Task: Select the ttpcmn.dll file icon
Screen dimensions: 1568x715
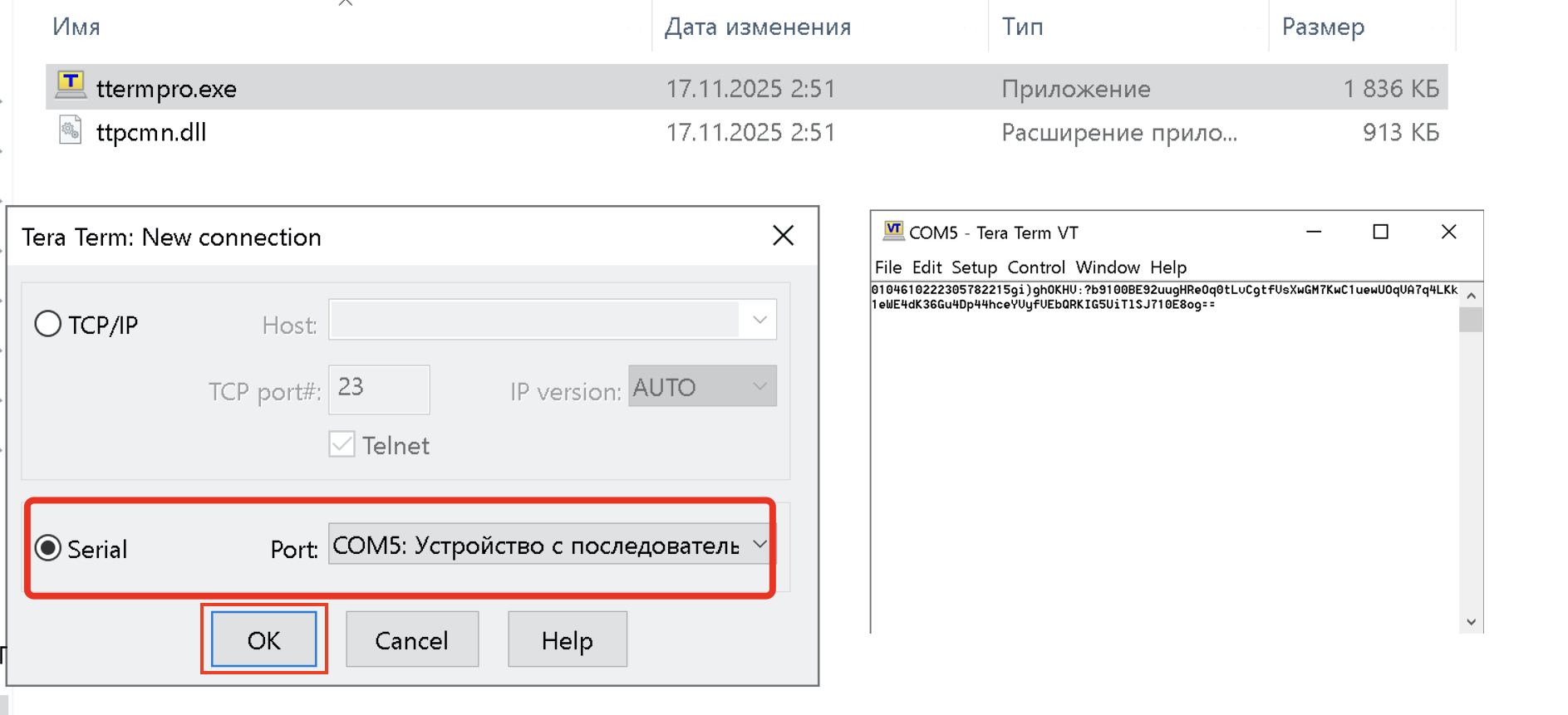Action: 71,130
